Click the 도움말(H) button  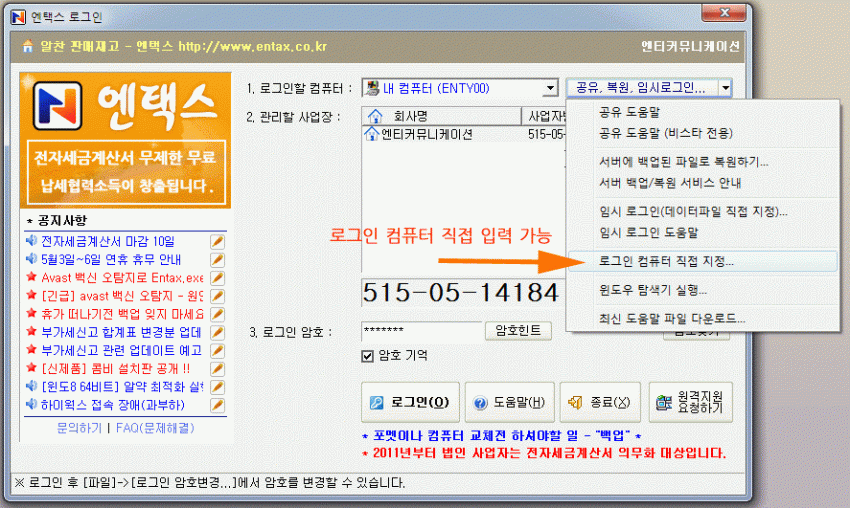click(x=510, y=402)
